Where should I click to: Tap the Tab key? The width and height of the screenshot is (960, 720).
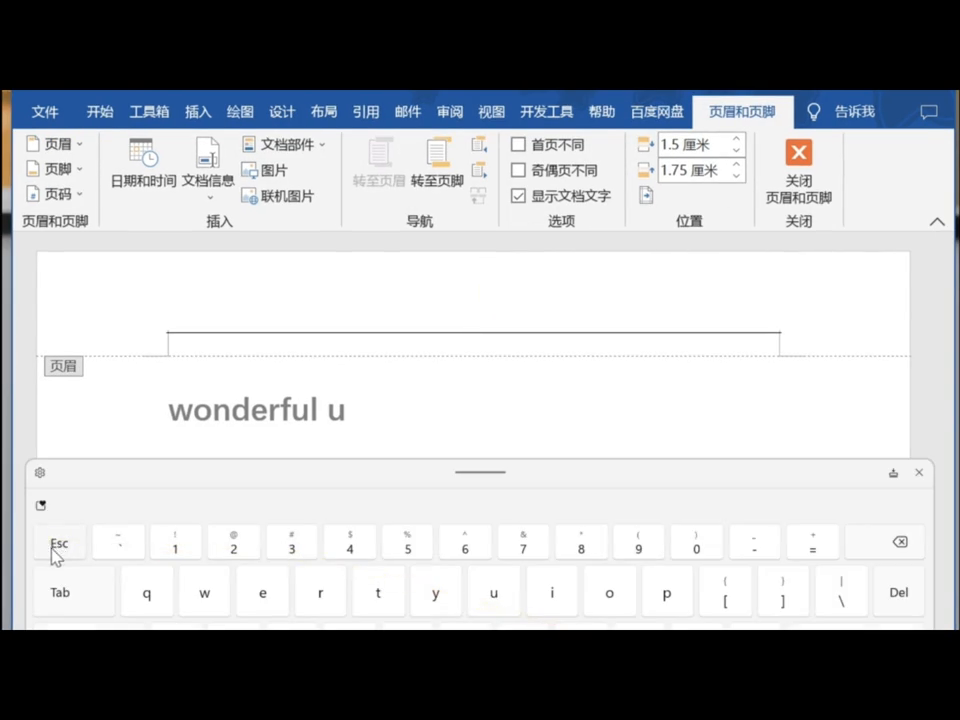click(74, 592)
